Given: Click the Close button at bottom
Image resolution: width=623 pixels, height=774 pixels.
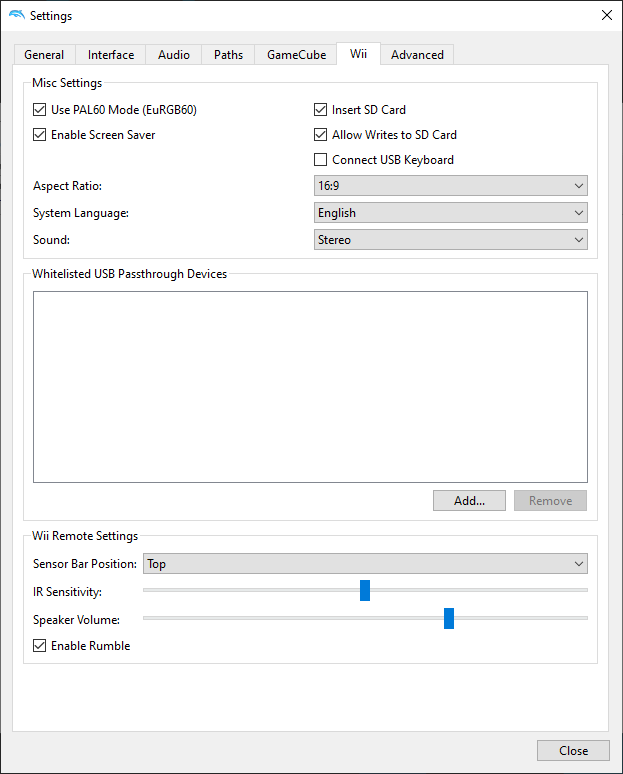Looking at the screenshot, I should coord(574,751).
